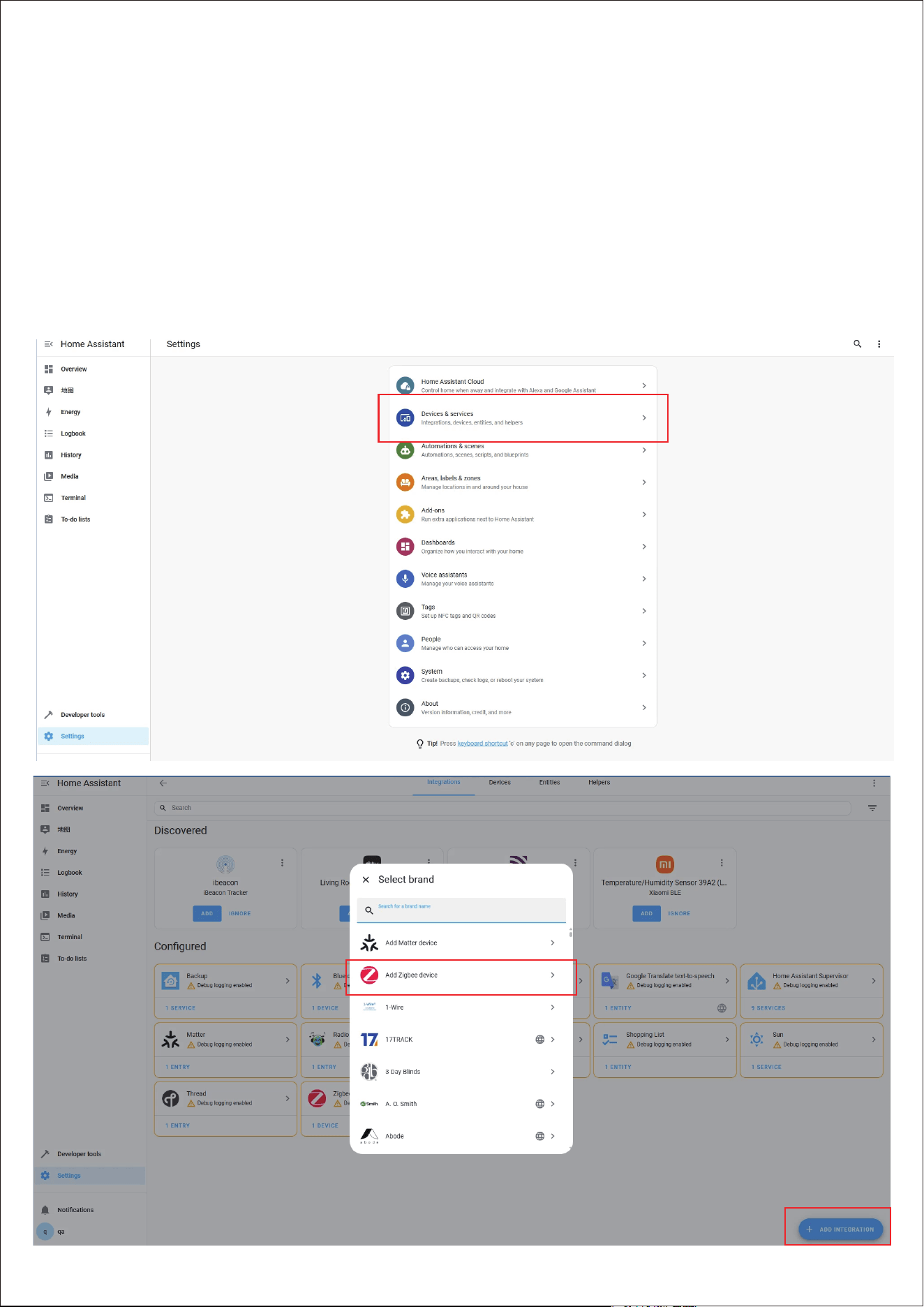Switch to Integrations tab
This screenshot has width=924, height=1307.
click(444, 783)
